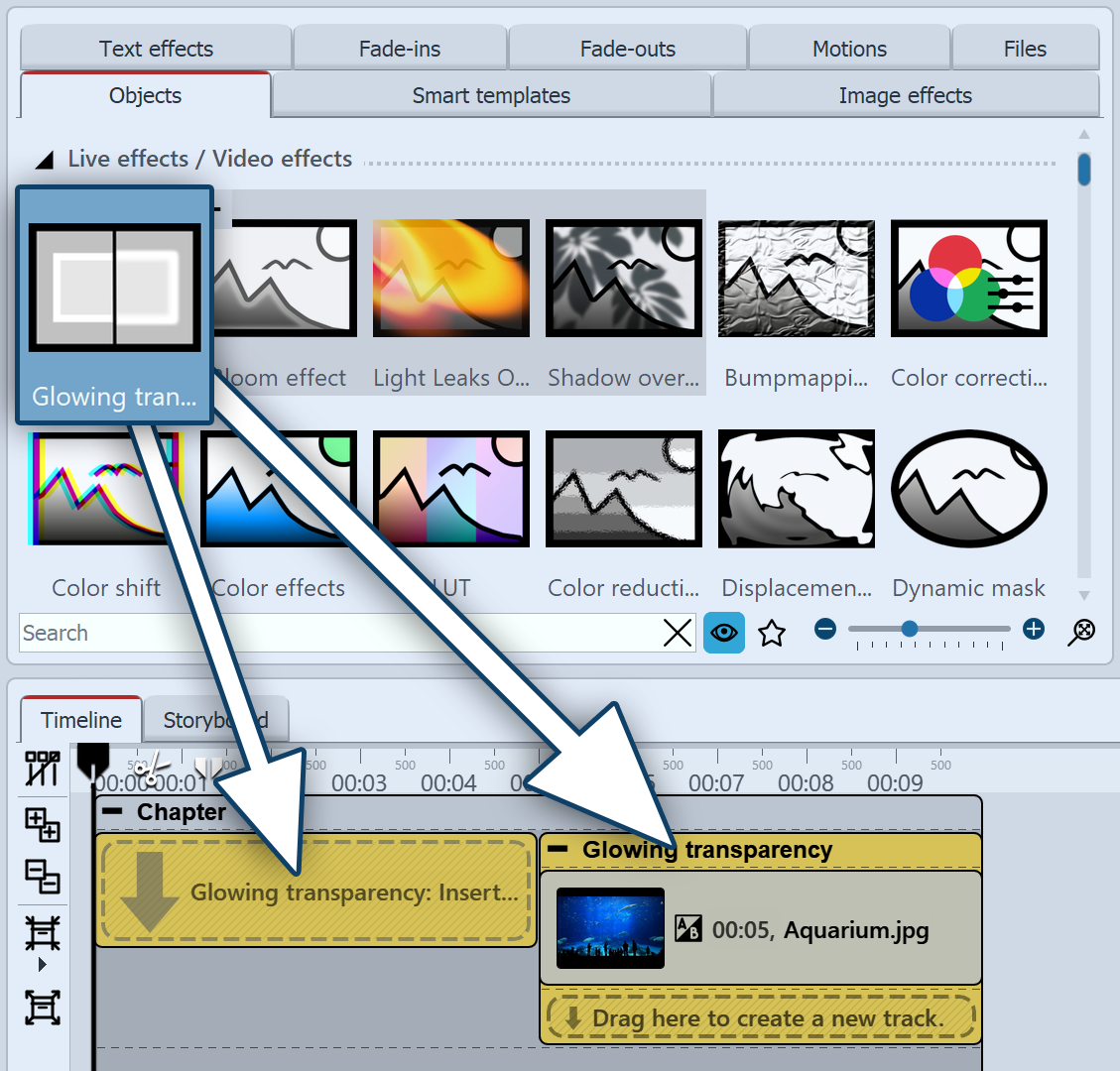Toggle the favorites star filter
The image size is (1120, 1071).
tap(772, 633)
